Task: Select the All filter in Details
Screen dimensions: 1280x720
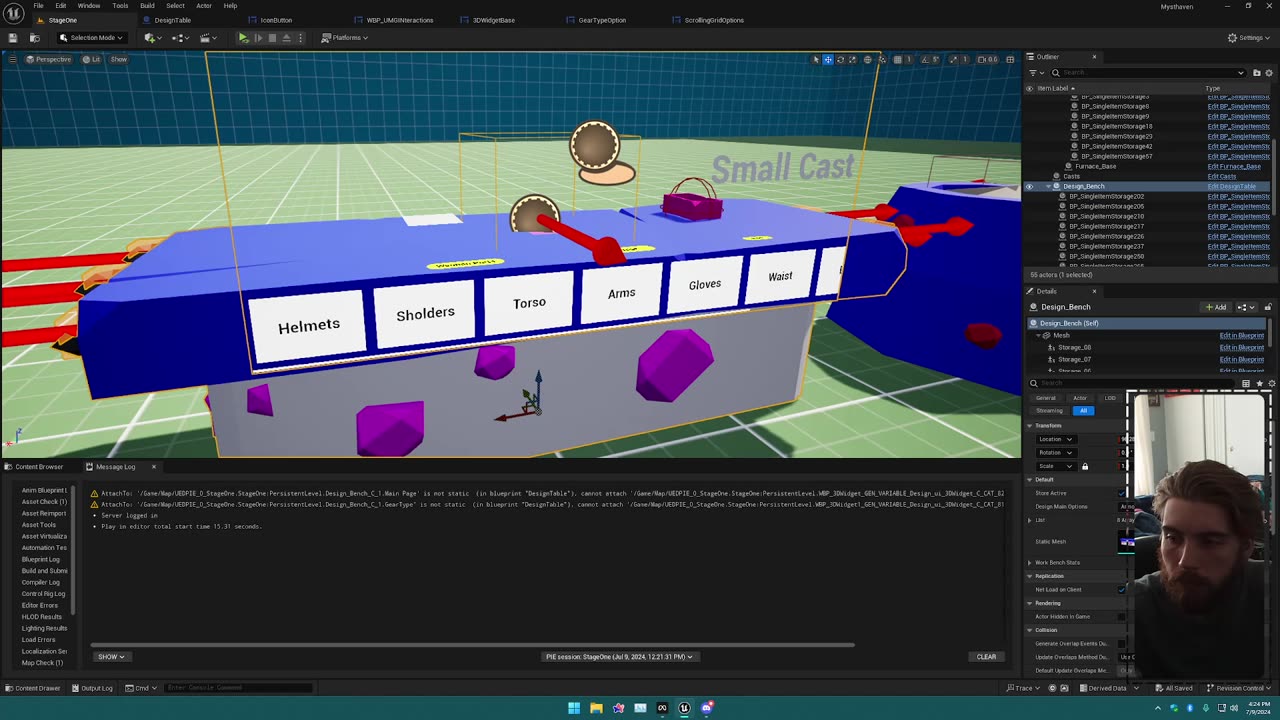Action: [1083, 410]
